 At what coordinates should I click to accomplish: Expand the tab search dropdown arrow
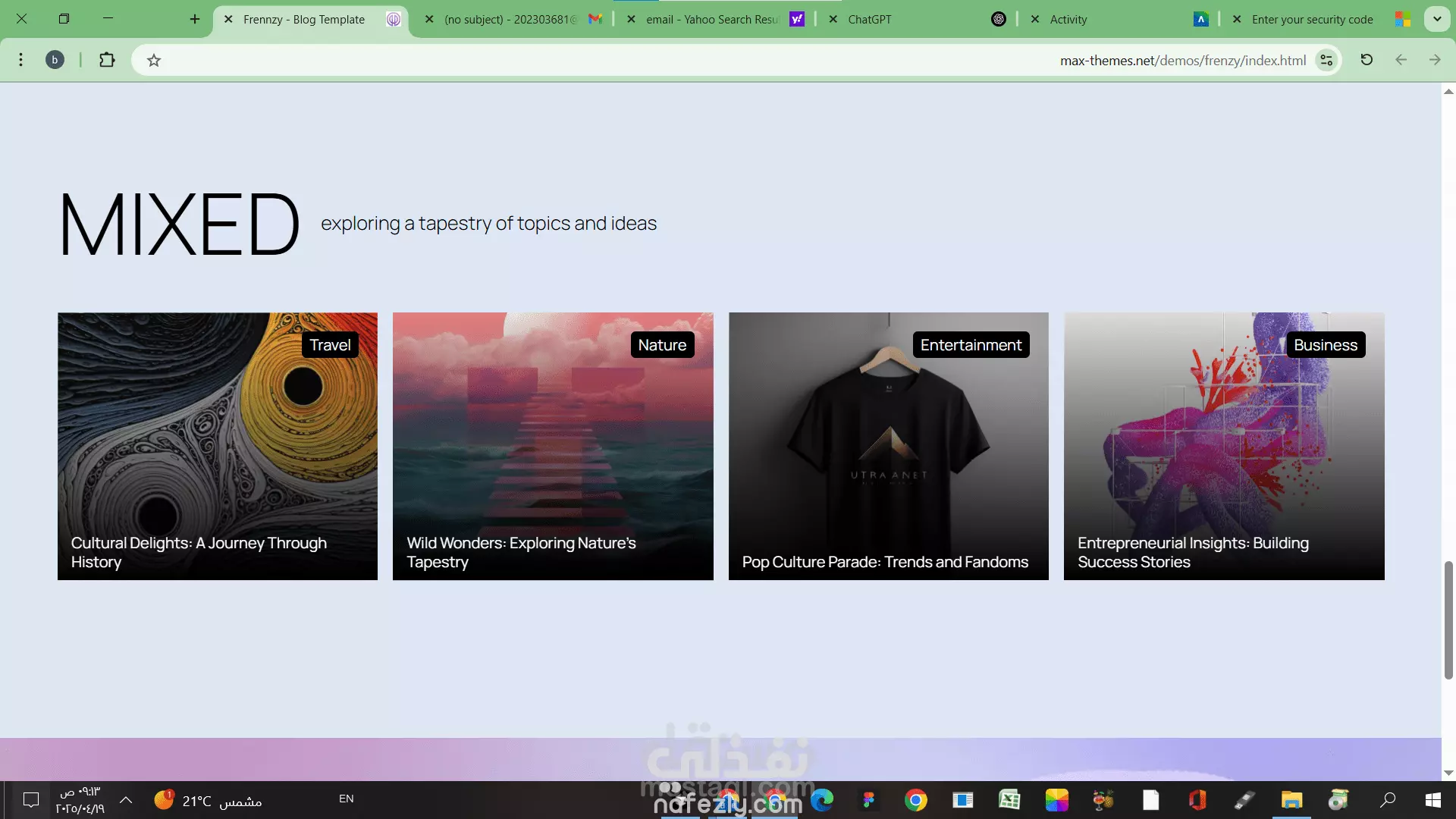pos(1437,20)
